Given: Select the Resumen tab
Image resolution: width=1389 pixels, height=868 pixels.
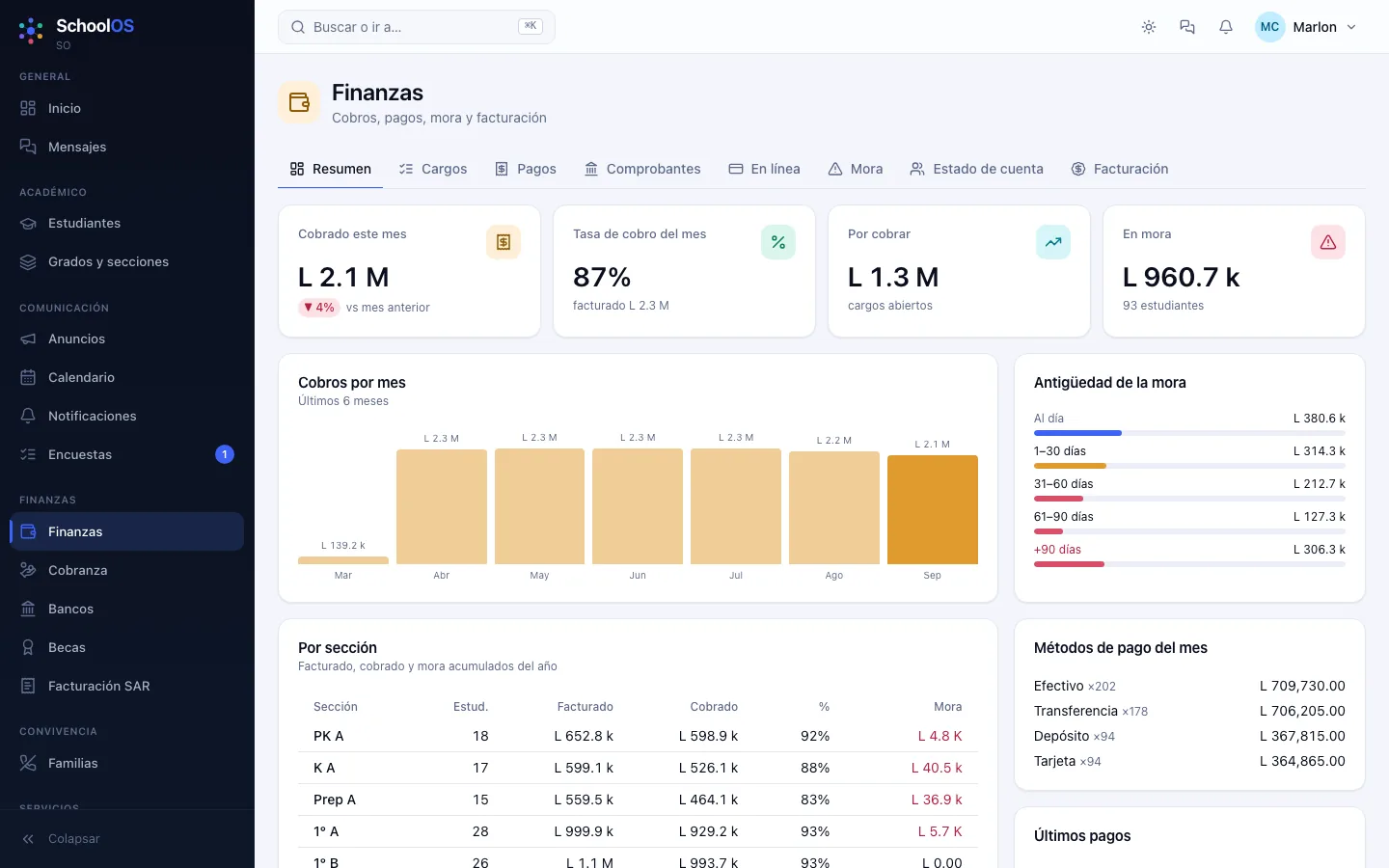Looking at the screenshot, I should point(331,169).
